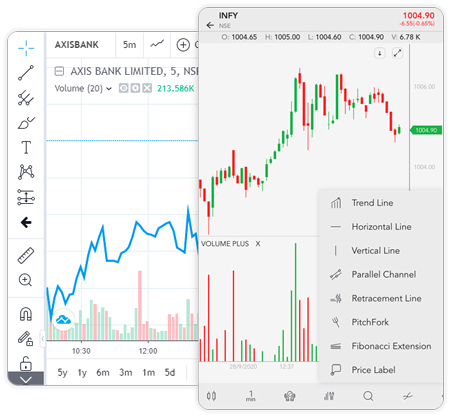Toggle stay in drawing mode pencil-lock
Image resolution: width=450 pixels, height=416 pixels.
pos(25,338)
